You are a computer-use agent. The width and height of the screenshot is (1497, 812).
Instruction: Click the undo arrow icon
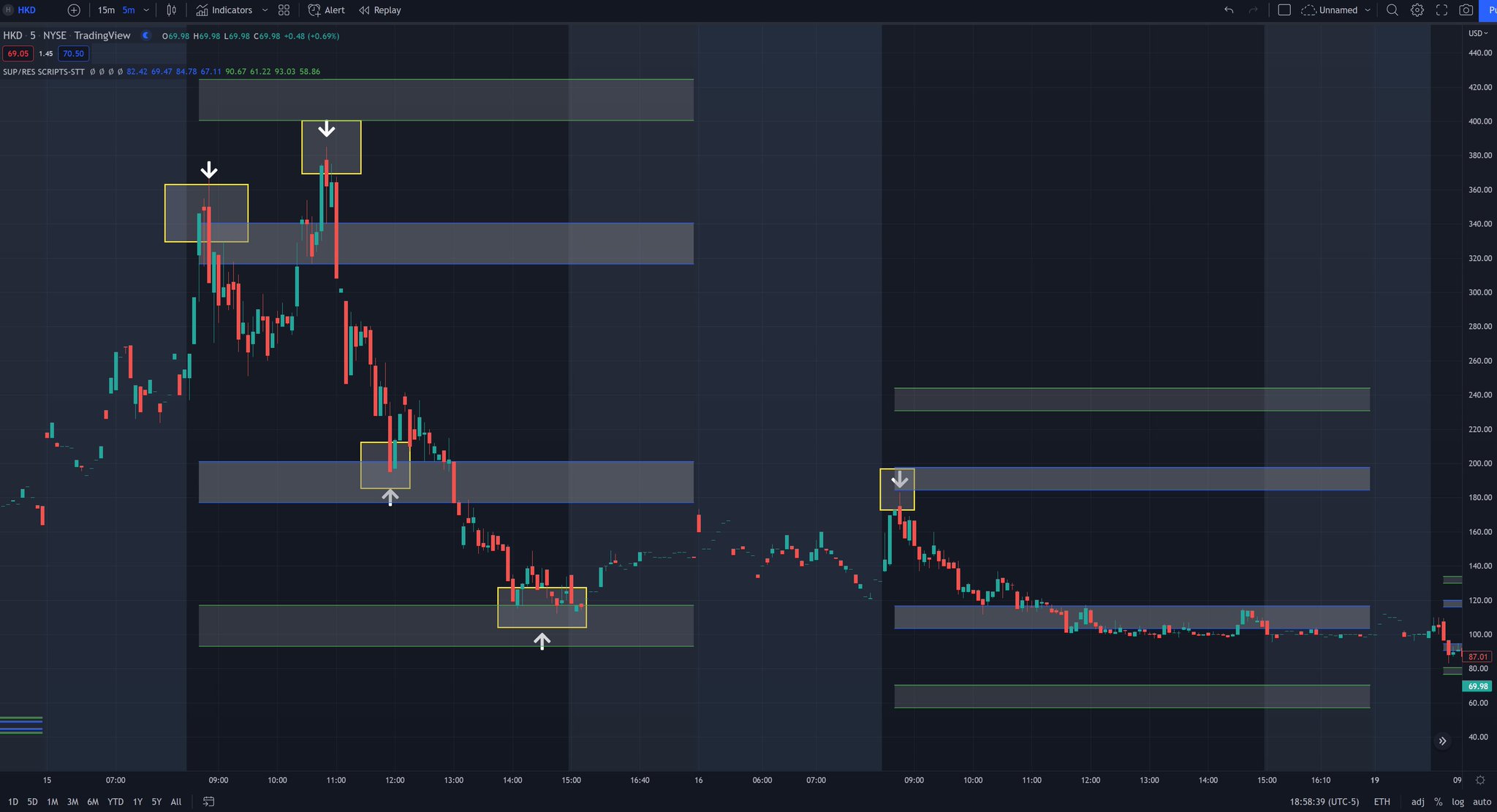(x=1229, y=10)
